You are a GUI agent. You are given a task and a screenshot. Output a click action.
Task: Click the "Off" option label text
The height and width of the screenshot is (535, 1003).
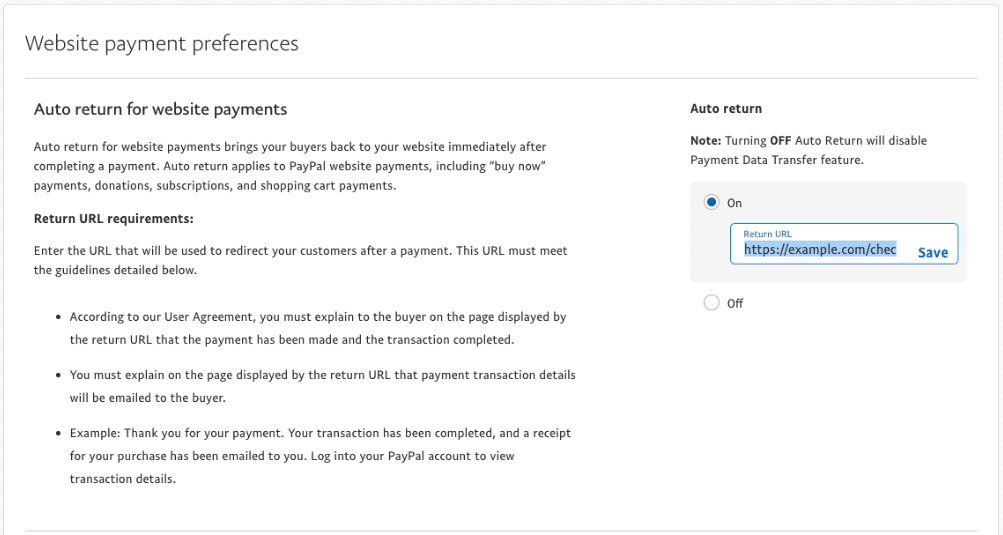[736, 304]
